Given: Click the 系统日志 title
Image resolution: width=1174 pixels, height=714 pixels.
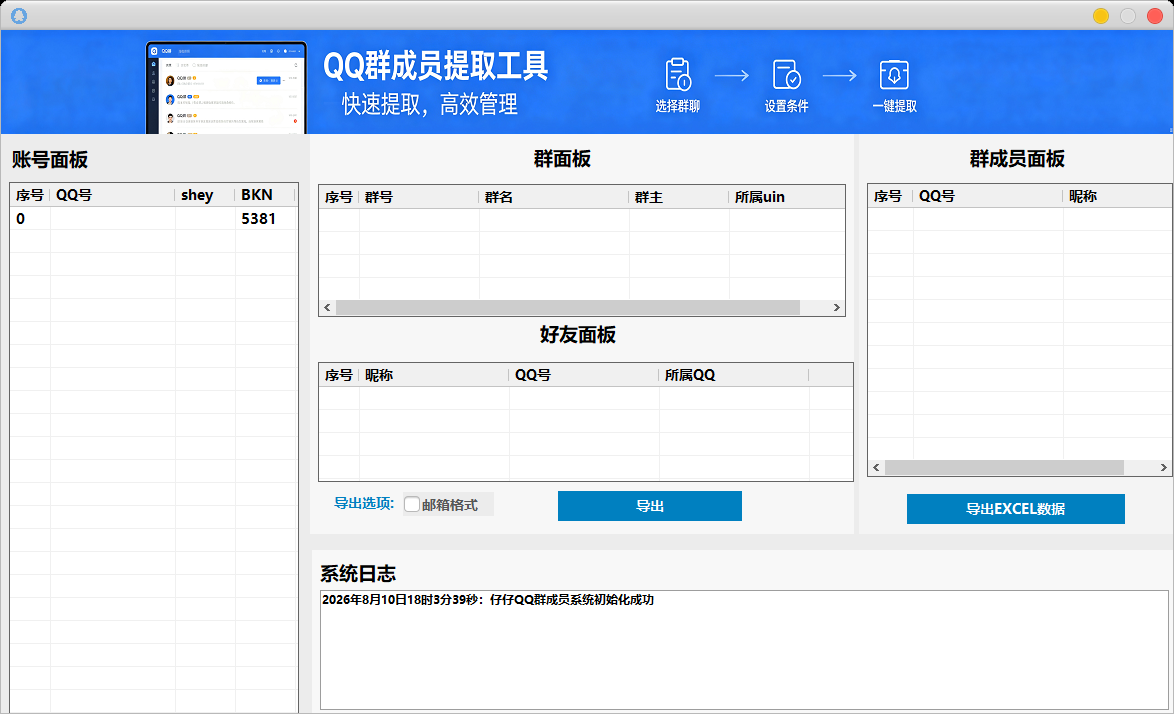Looking at the screenshot, I should point(358,574).
